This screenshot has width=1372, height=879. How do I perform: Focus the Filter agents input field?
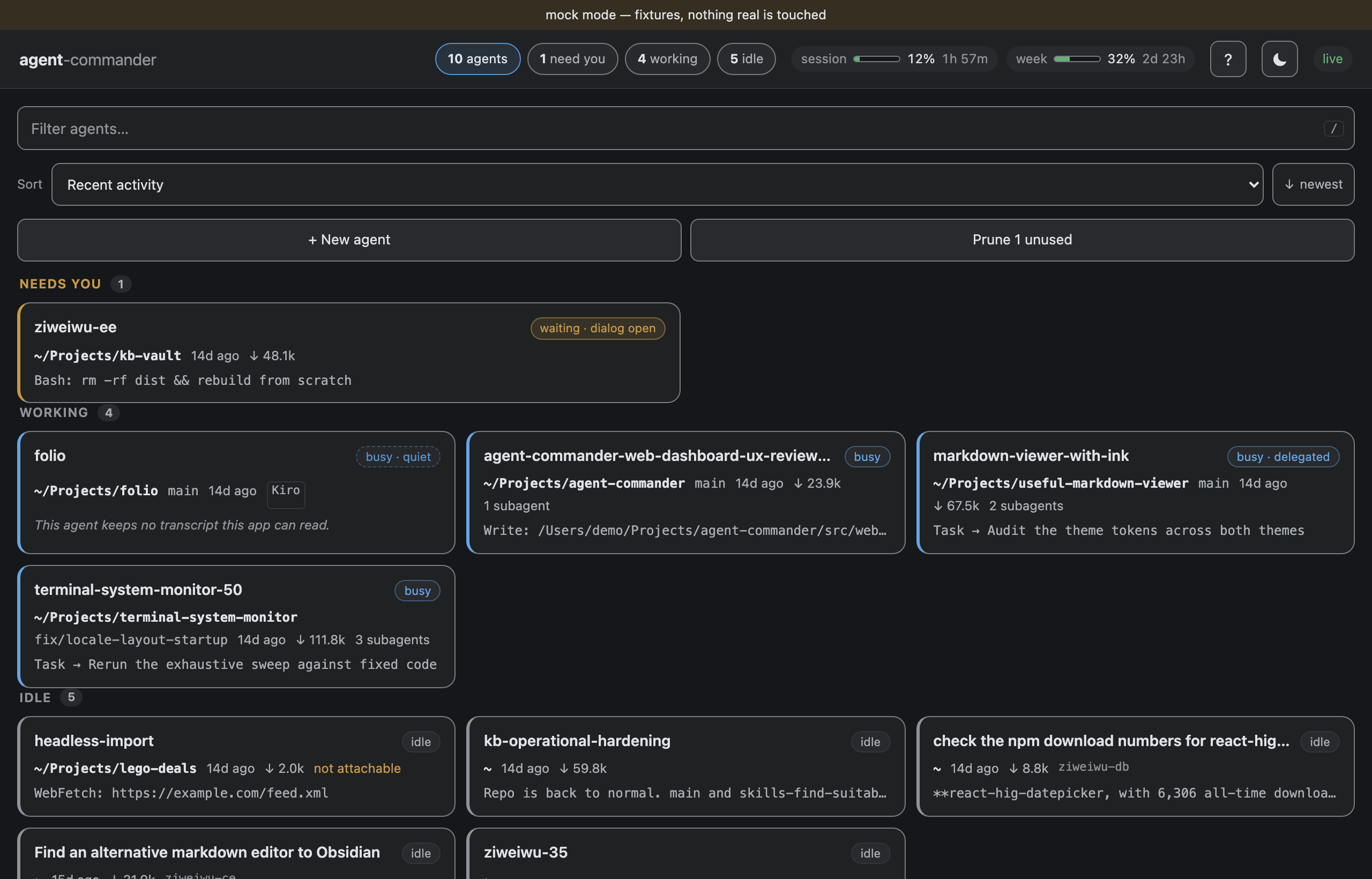(685, 129)
